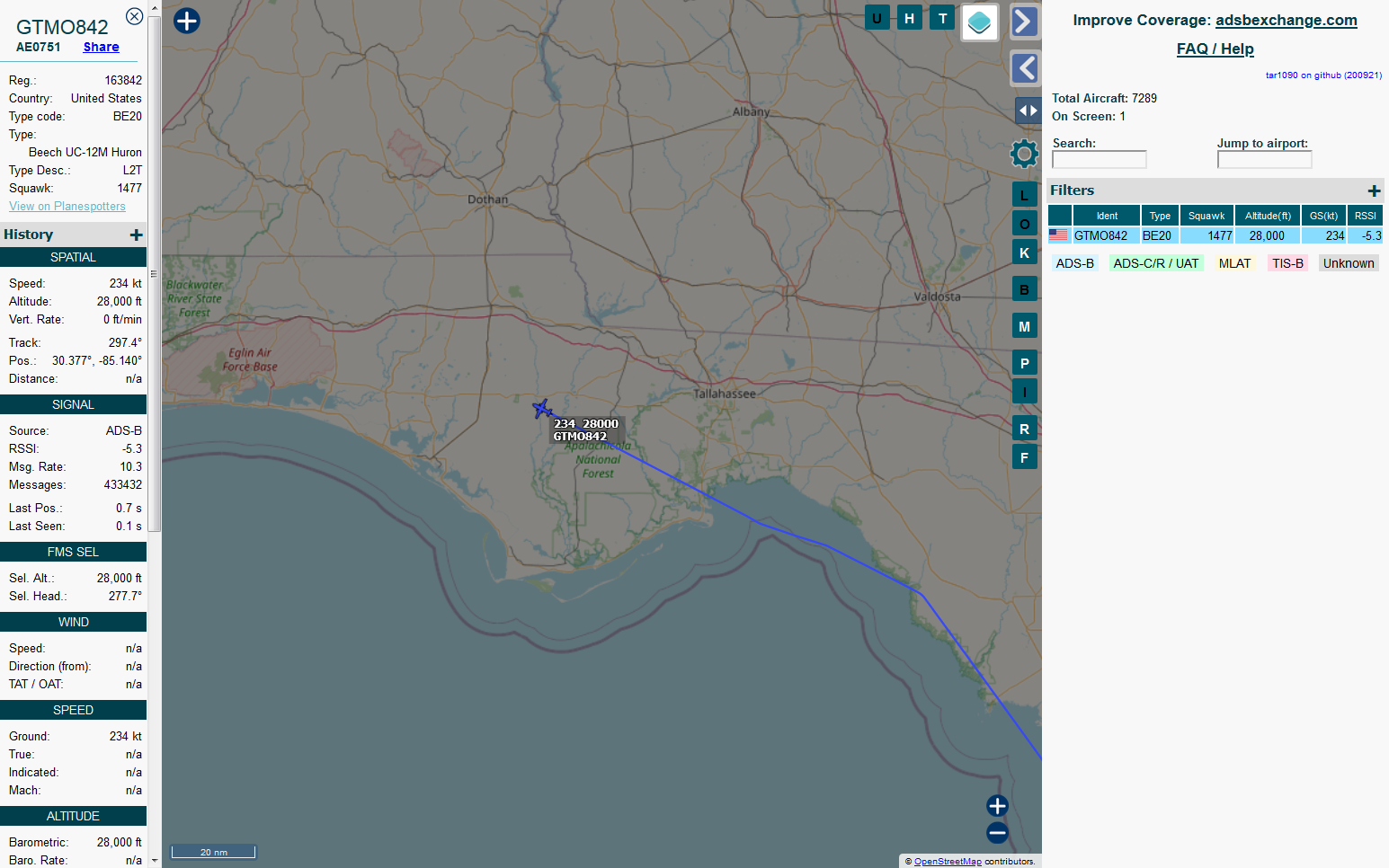Sort table by Altitude(ft) column
Image resolution: width=1389 pixels, height=868 pixels.
[1268, 216]
